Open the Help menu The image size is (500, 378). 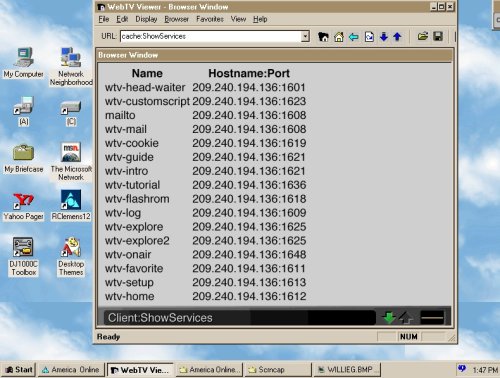coord(260,19)
